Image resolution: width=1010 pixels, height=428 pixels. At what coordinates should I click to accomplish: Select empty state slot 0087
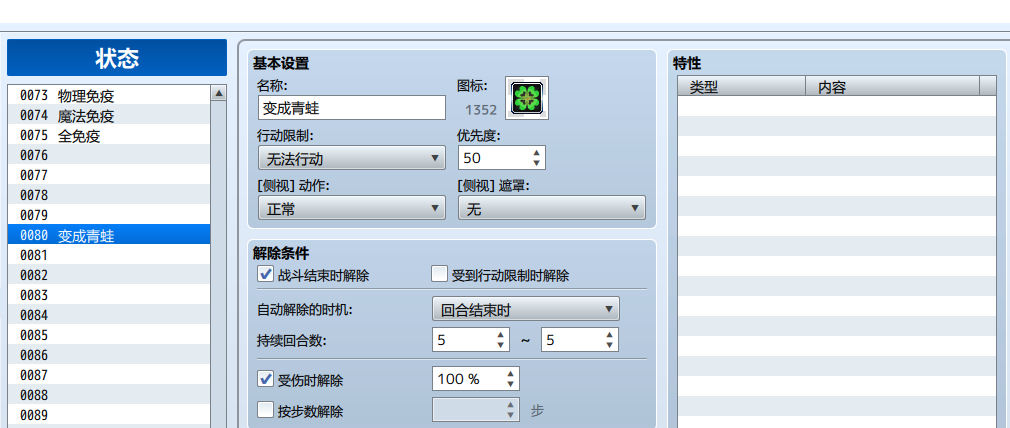point(109,374)
